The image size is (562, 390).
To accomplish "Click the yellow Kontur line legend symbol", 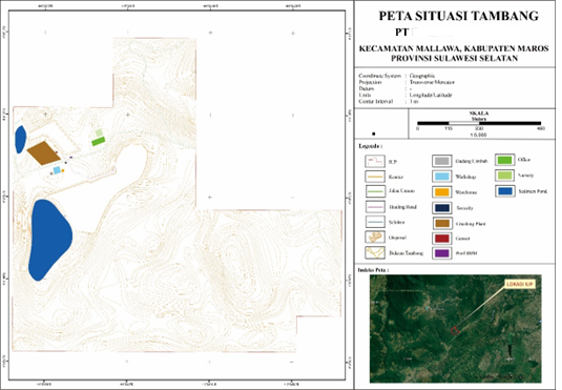I will 375,177.
